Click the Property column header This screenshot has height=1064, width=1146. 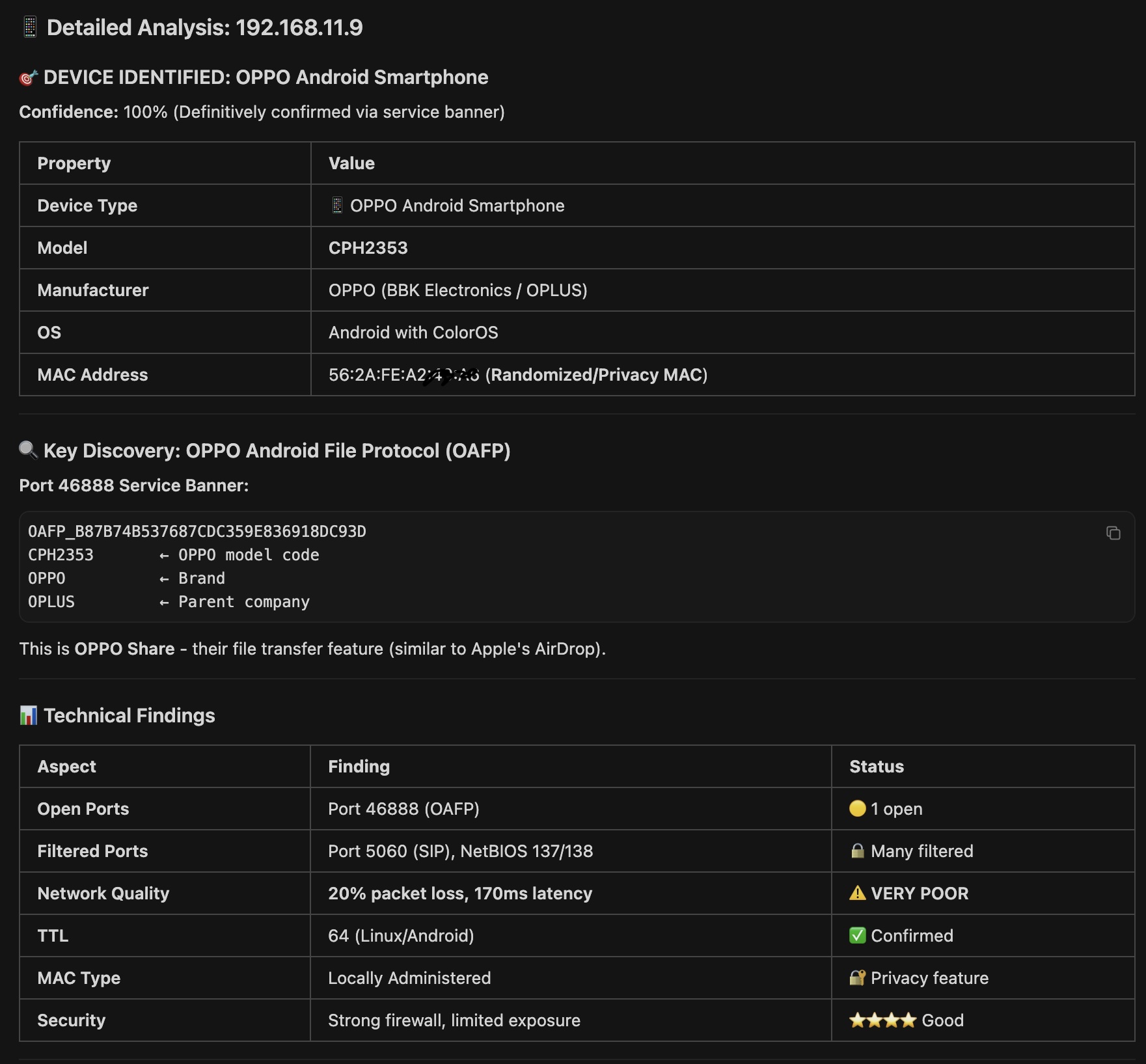click(74, 163)
